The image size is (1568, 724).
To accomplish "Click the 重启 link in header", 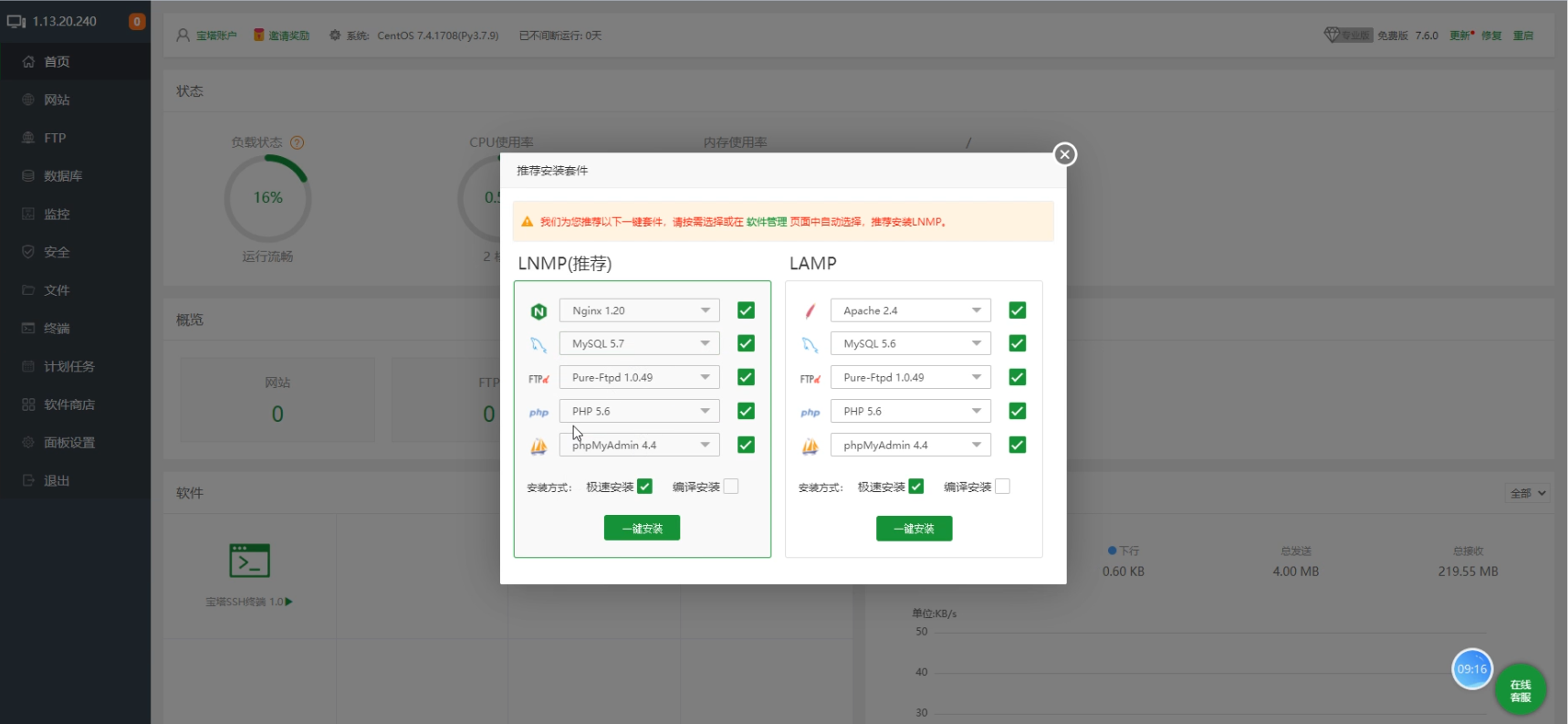I will [x=1523, y=36].
